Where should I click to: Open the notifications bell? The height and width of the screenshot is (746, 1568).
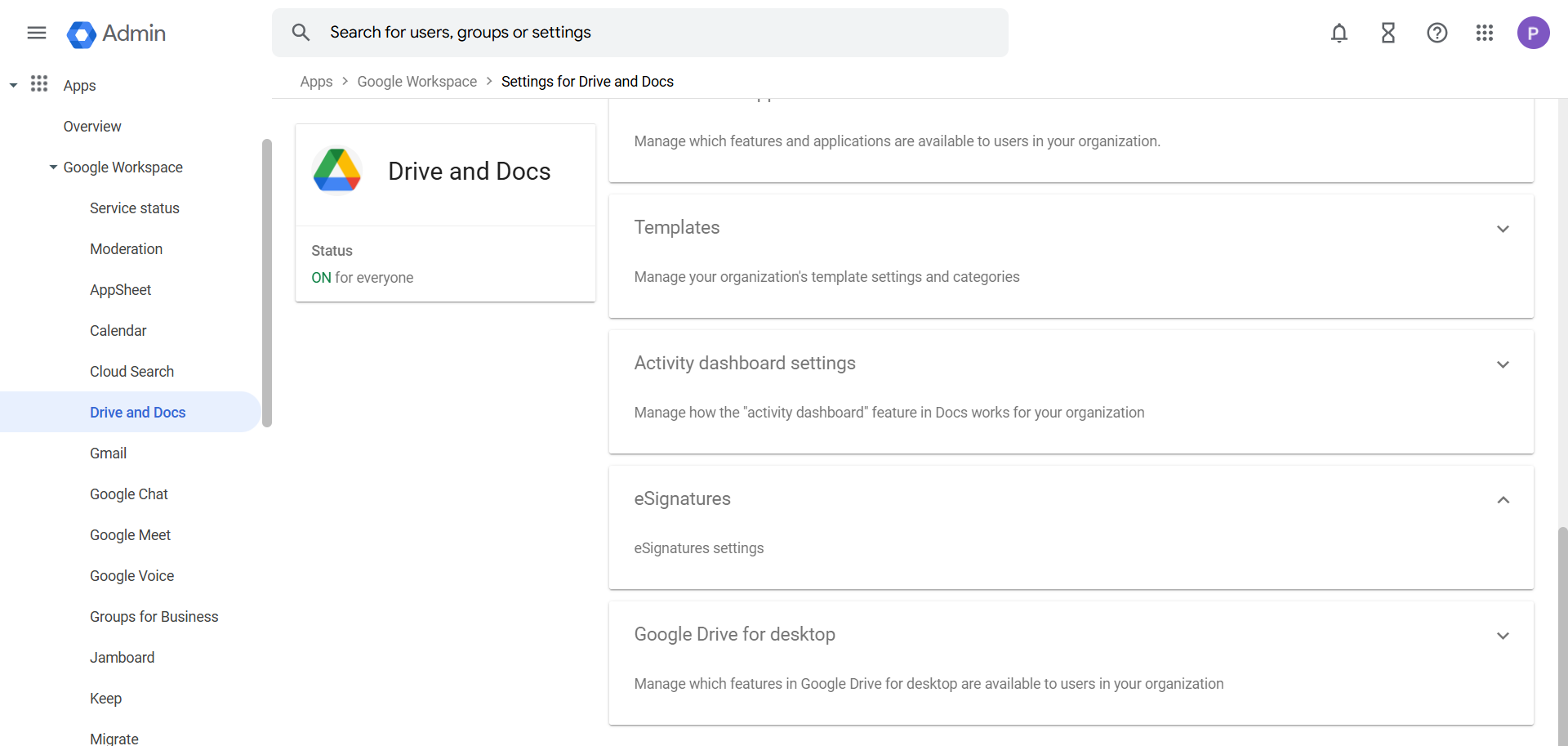coord(1339,33)
